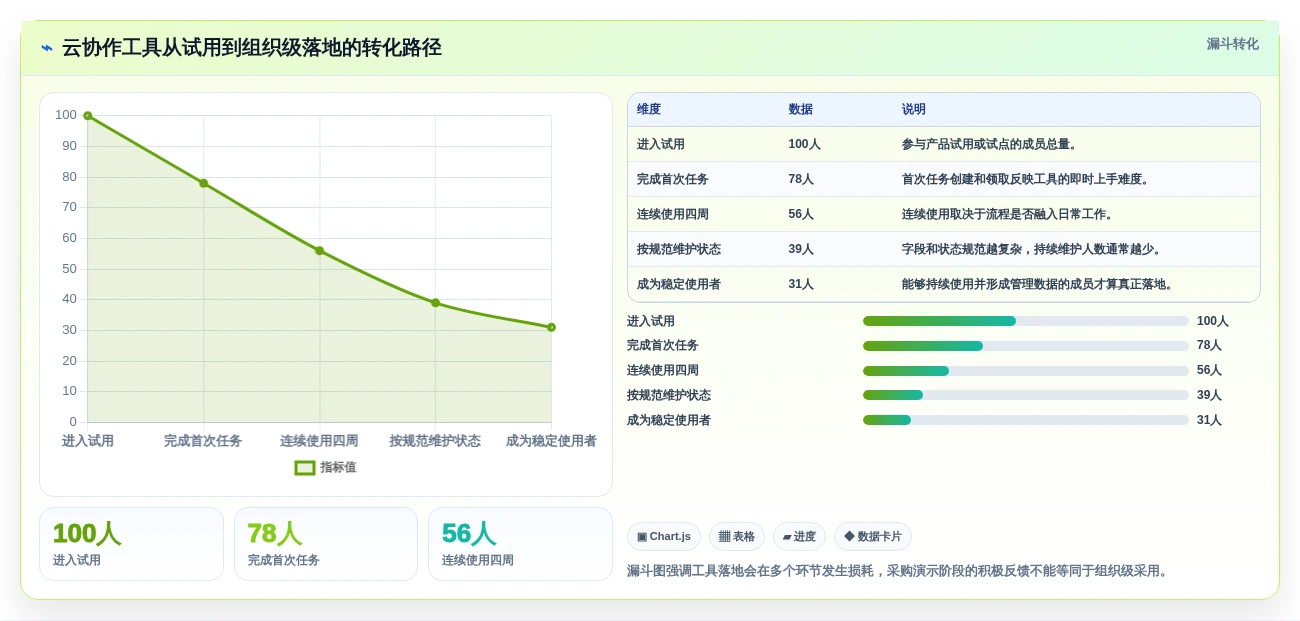Click x-axis label 进入试用

[x=88, y=441]
